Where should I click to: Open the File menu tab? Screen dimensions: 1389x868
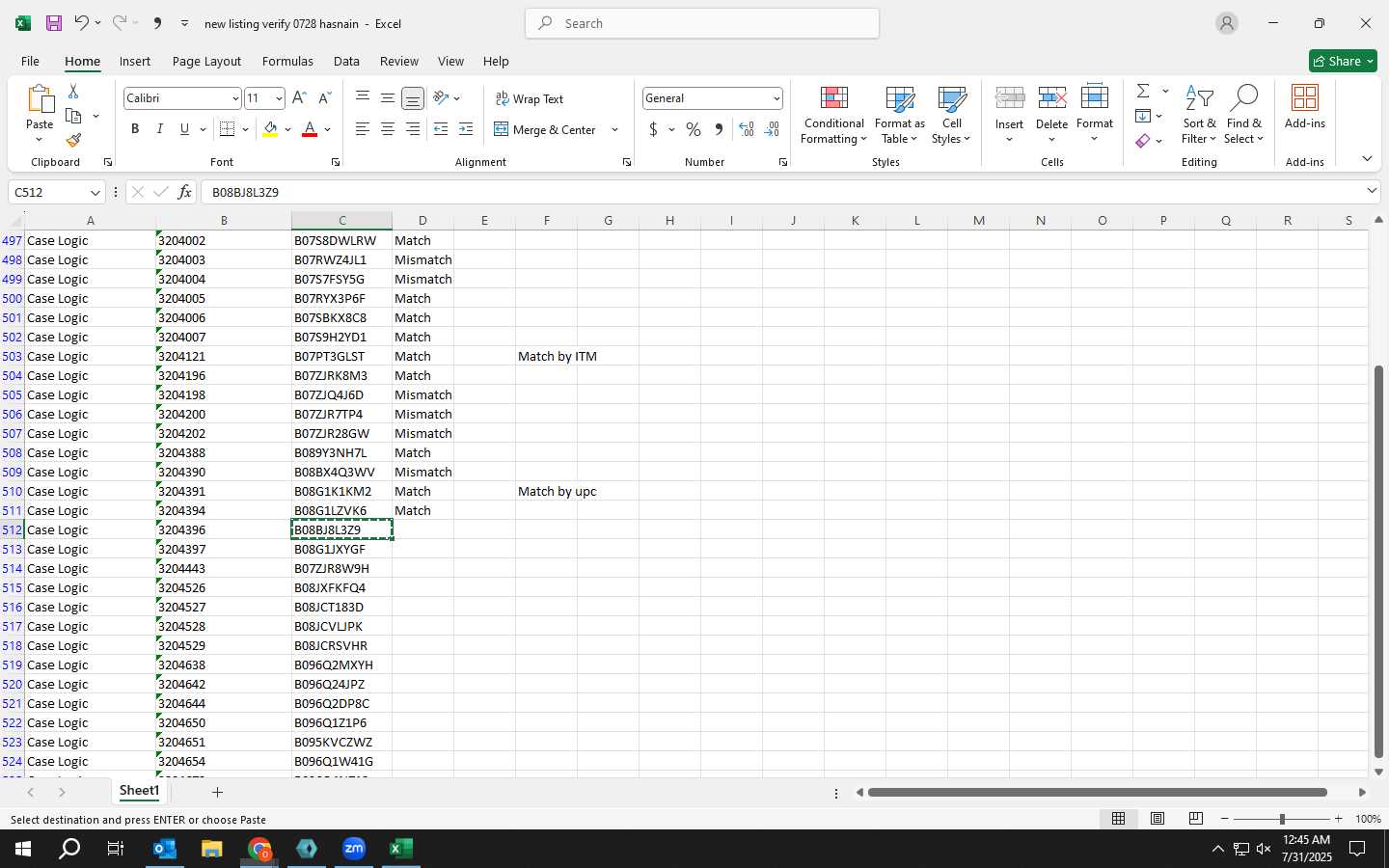(x=30, y=61)
